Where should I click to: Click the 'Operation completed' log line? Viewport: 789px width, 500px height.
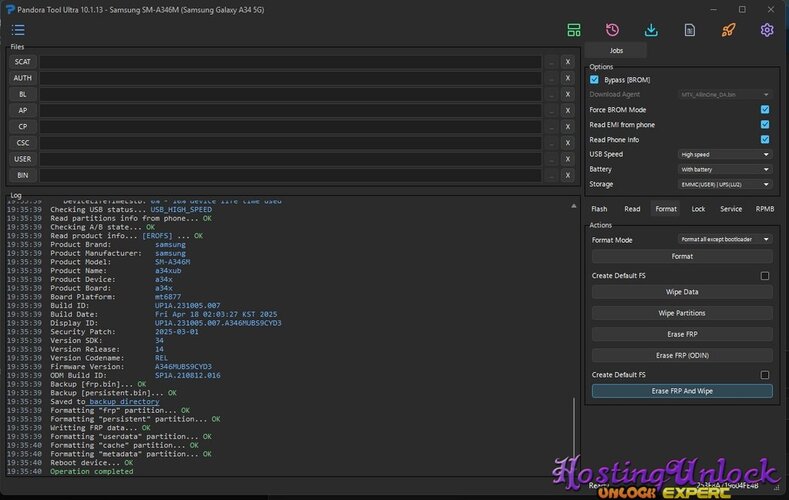(92, 471)
